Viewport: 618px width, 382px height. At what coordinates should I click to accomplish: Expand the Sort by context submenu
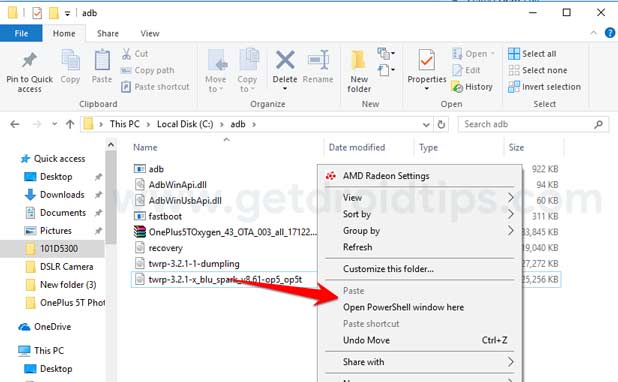click(420, 214)
